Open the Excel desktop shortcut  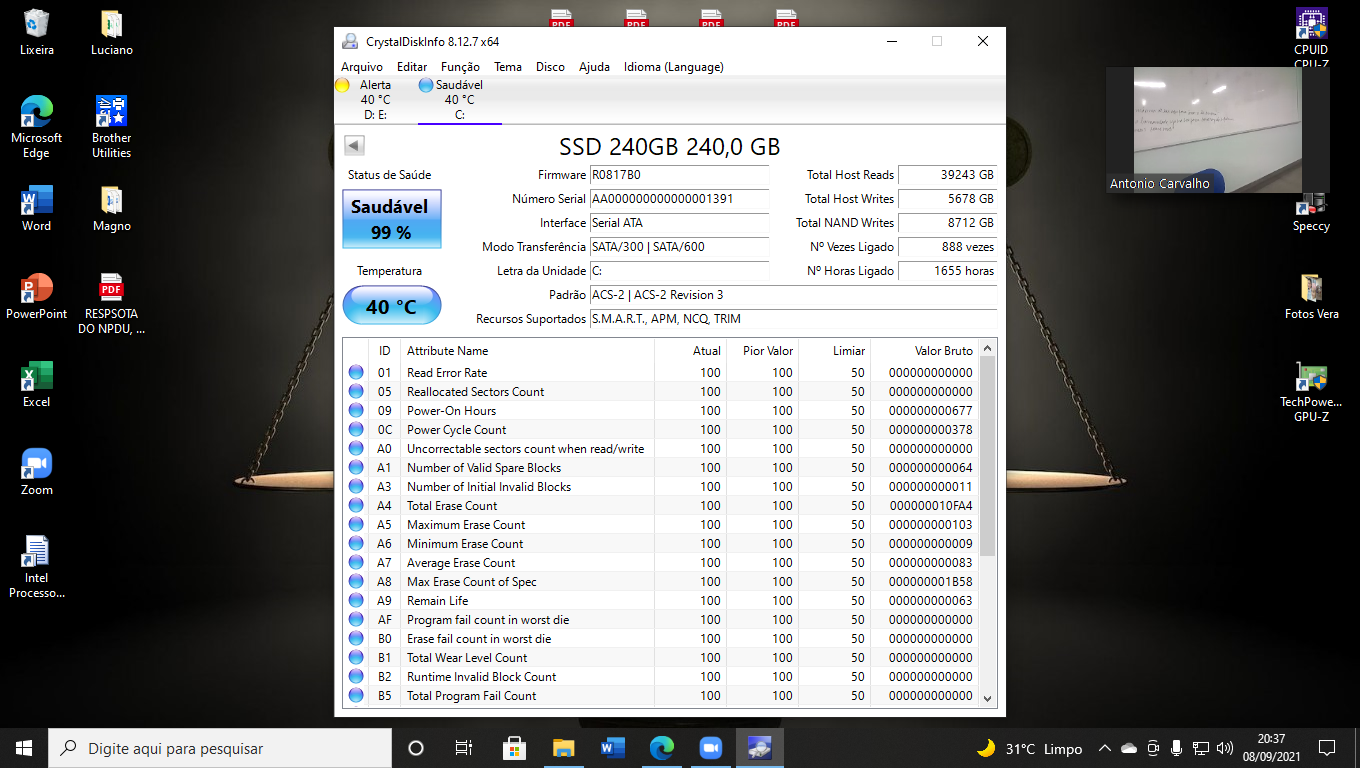[37, 384]
